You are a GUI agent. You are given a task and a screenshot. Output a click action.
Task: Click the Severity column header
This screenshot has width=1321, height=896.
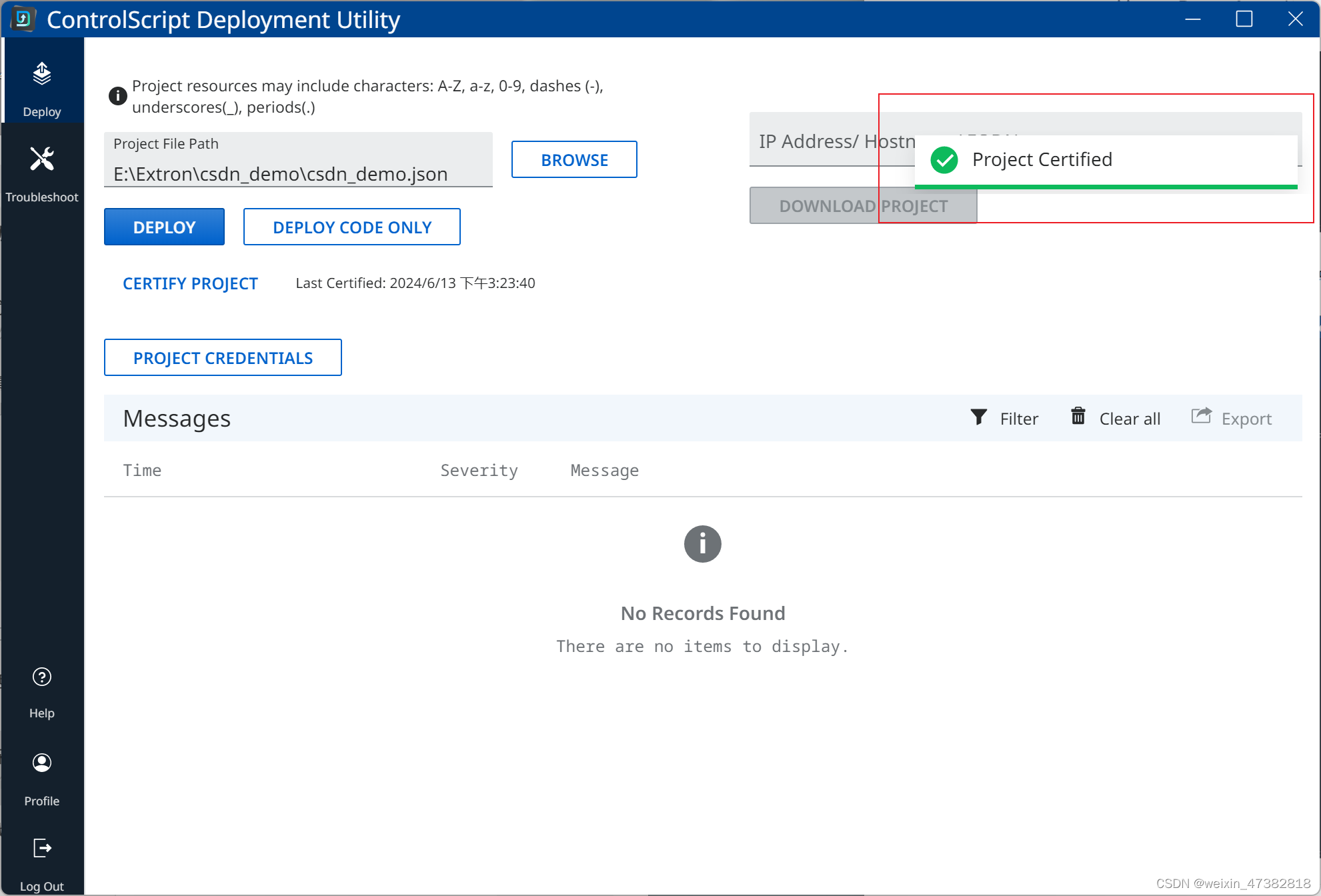pos(479,471)
